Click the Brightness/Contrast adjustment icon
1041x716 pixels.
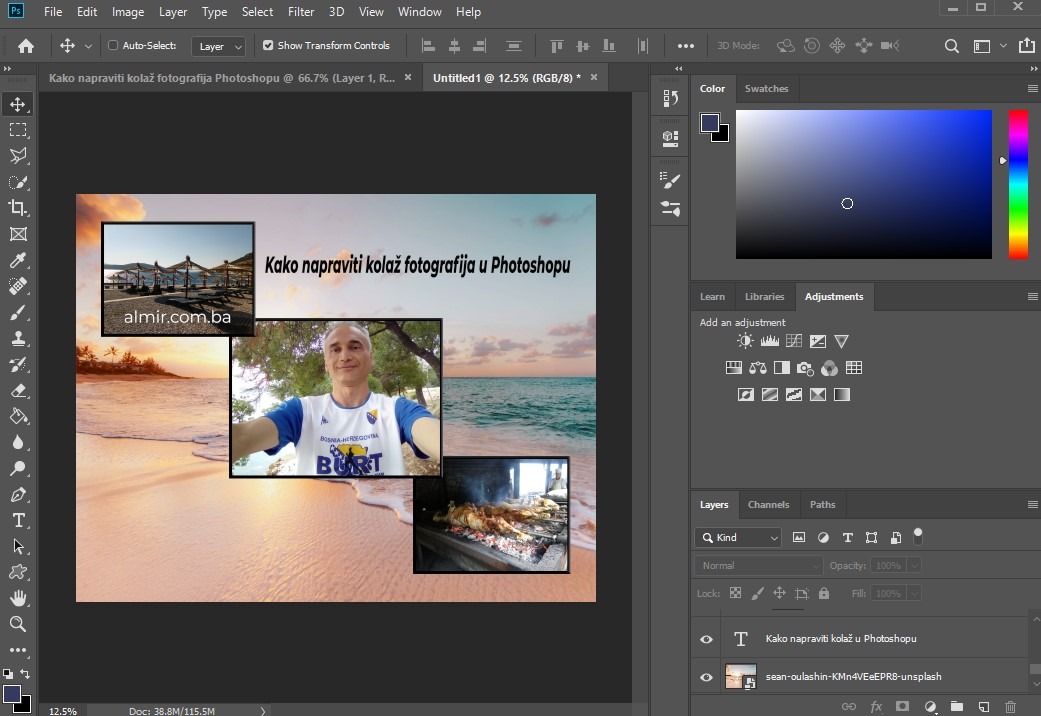(745, 341)
